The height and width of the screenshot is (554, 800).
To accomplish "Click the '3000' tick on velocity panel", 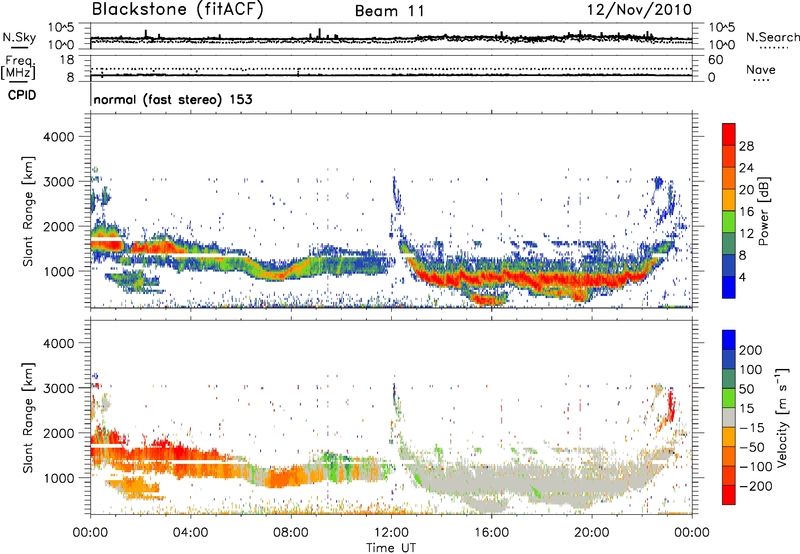I will click(58, 388).
